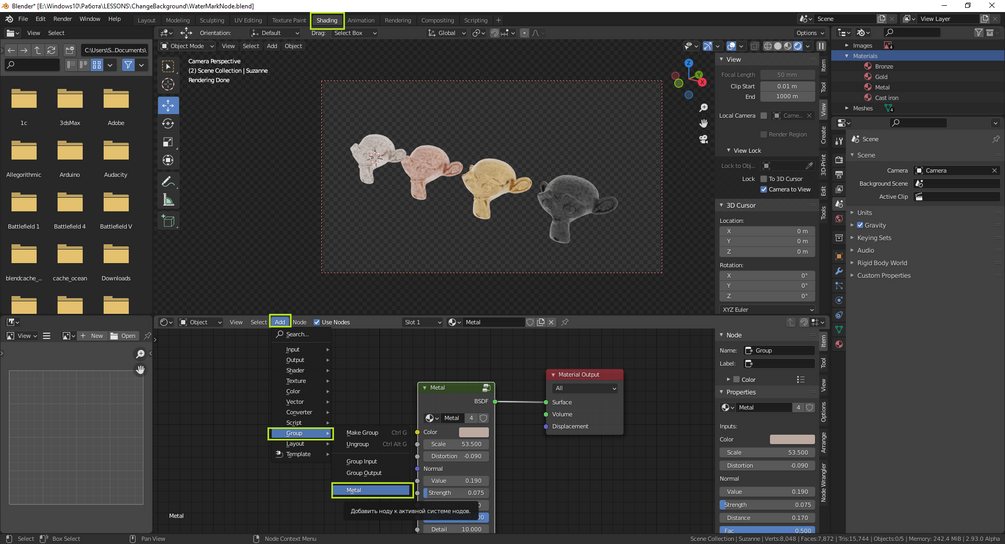Choose the Annotate tool
The height and width of the screenshot is (544, 1005).
coord(168,181)
